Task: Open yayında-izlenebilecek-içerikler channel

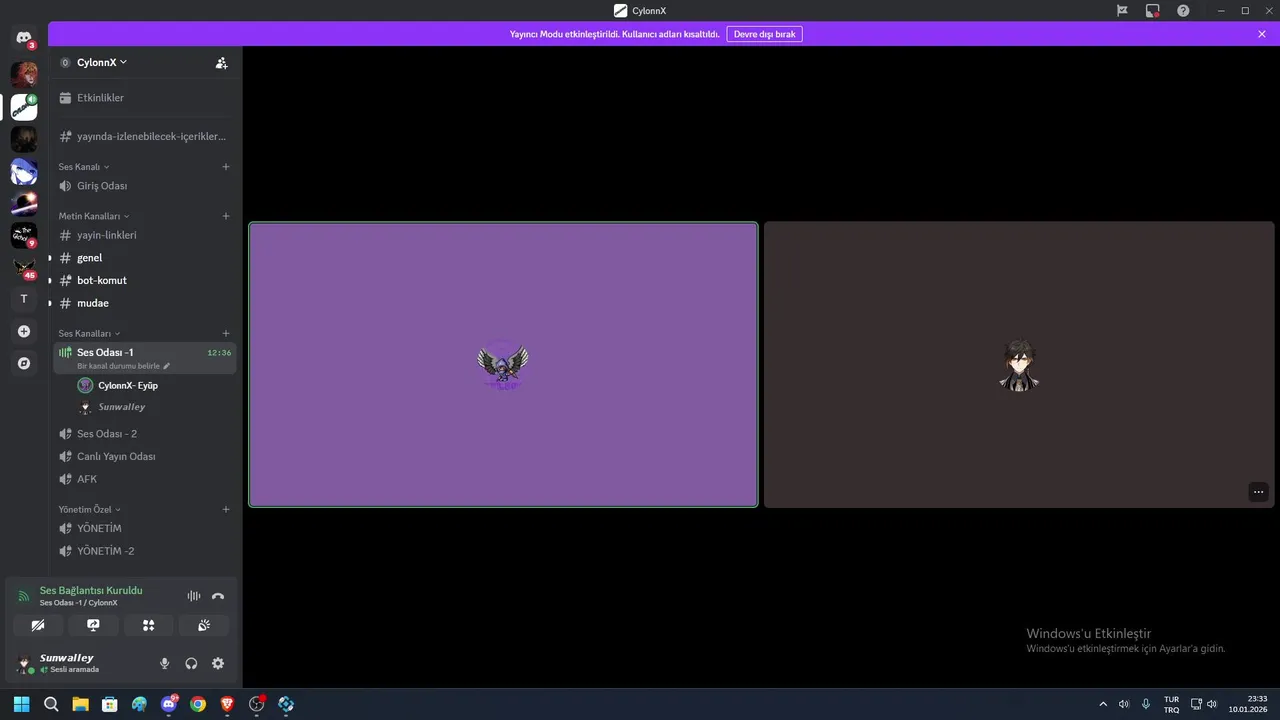Action: [x=145, y=136]
